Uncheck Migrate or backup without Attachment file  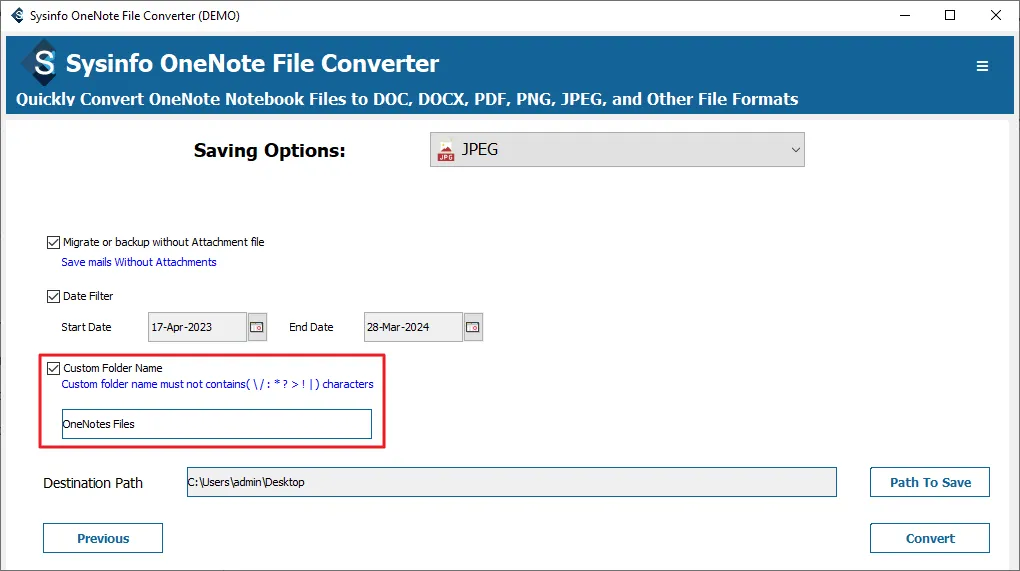[53, 243]
